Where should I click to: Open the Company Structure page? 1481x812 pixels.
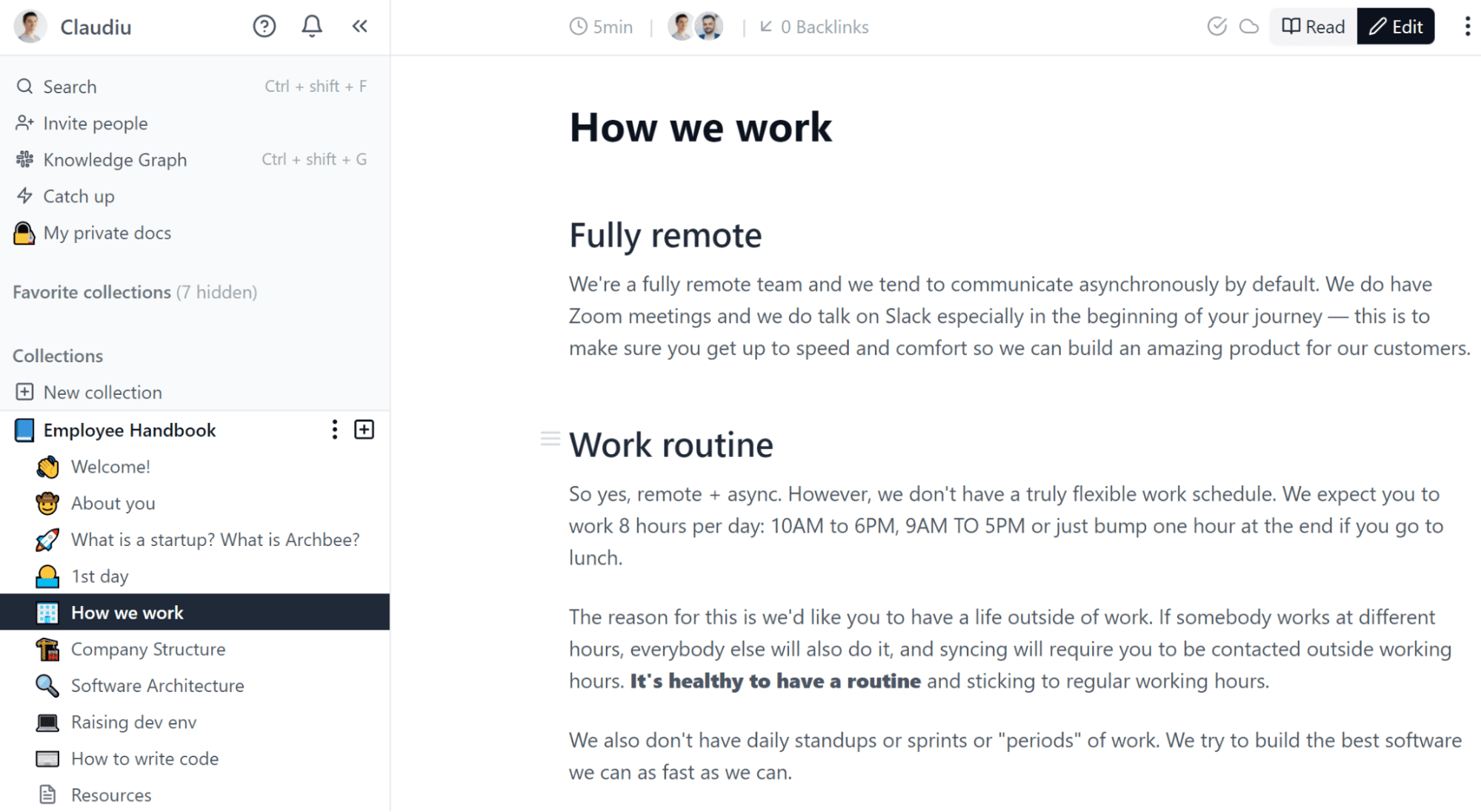pyautogui.click(x=148, y=649)
